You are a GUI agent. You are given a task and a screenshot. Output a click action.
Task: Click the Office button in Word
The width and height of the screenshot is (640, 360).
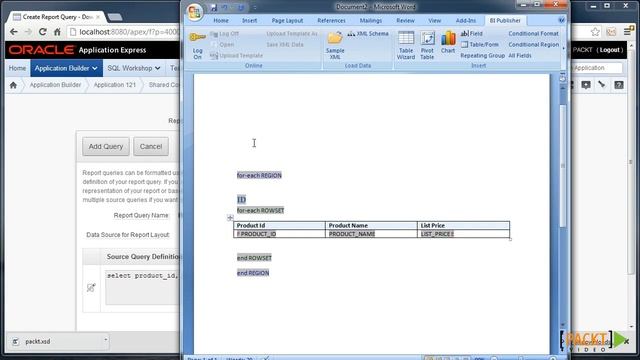[194, 11]
